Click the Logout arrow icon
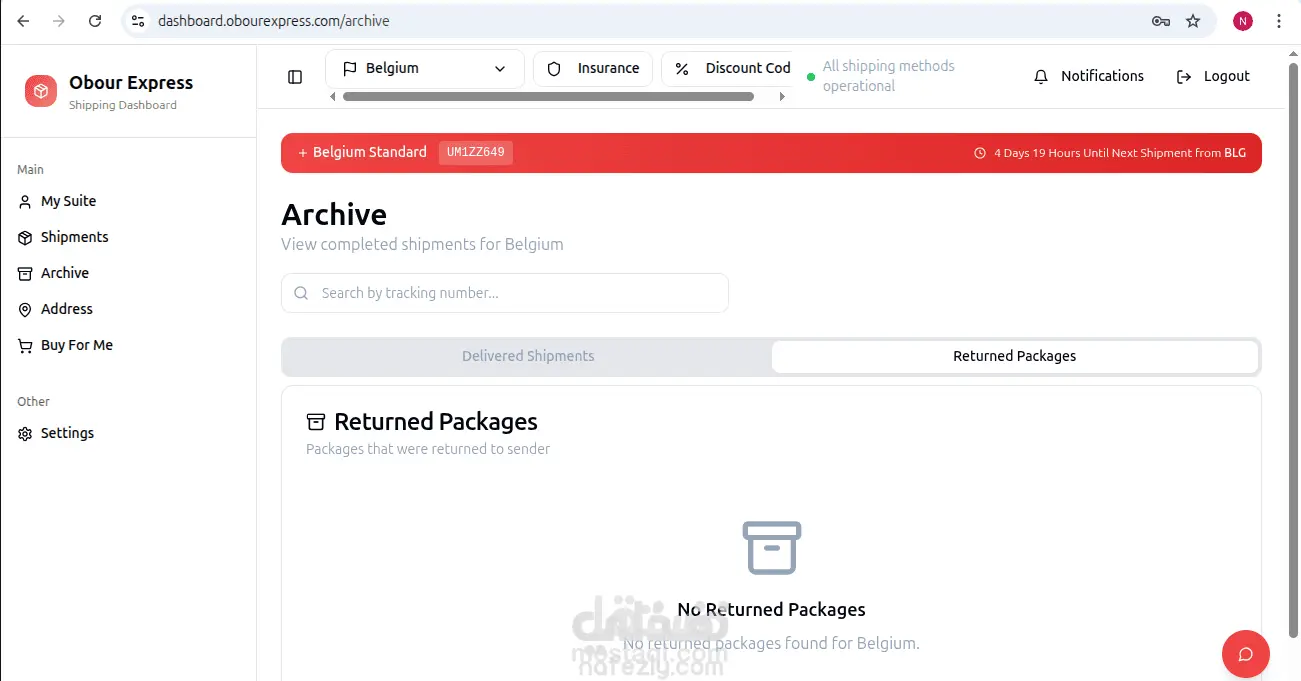This screenshot has height=681, width=1301. click(1184, 77)
